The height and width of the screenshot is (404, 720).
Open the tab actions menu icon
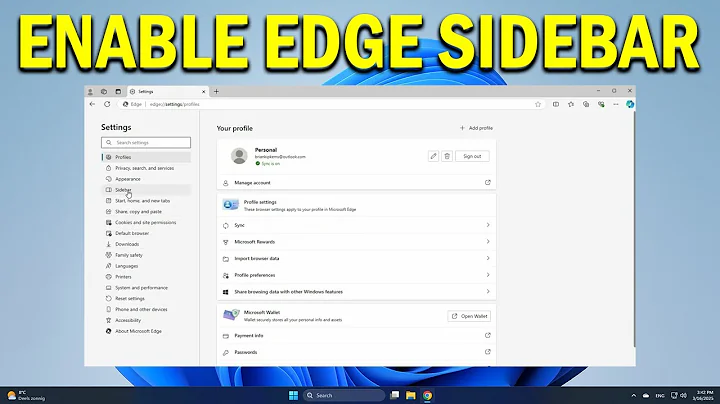pyautogui.click(x=118, y=91)
